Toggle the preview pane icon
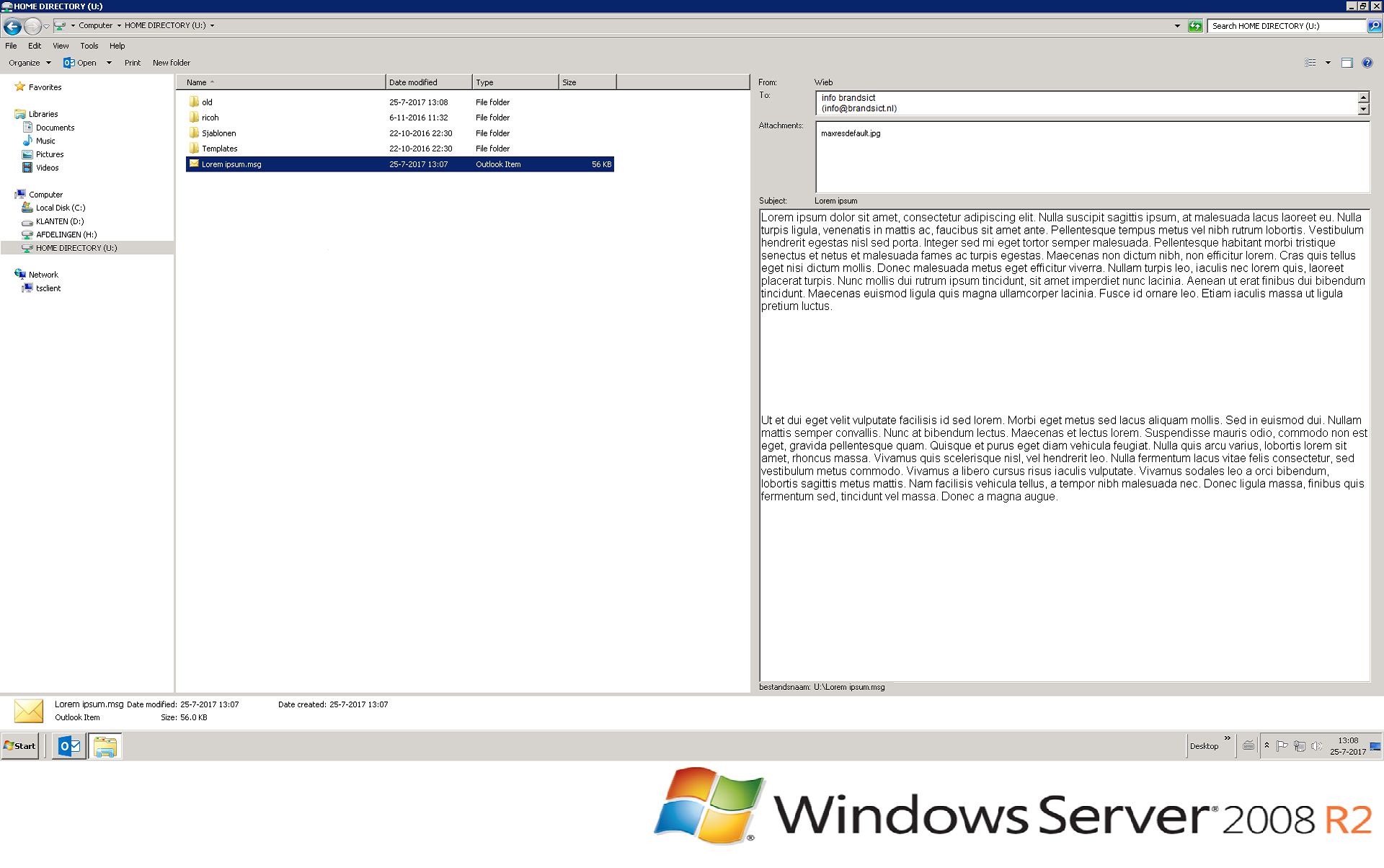1384x868 pixels. pyautogui.click(x=1347, y=63)
